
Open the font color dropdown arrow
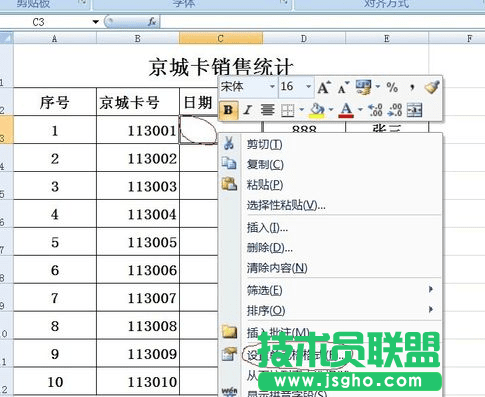pyautogui.click(x=360, y=109)
